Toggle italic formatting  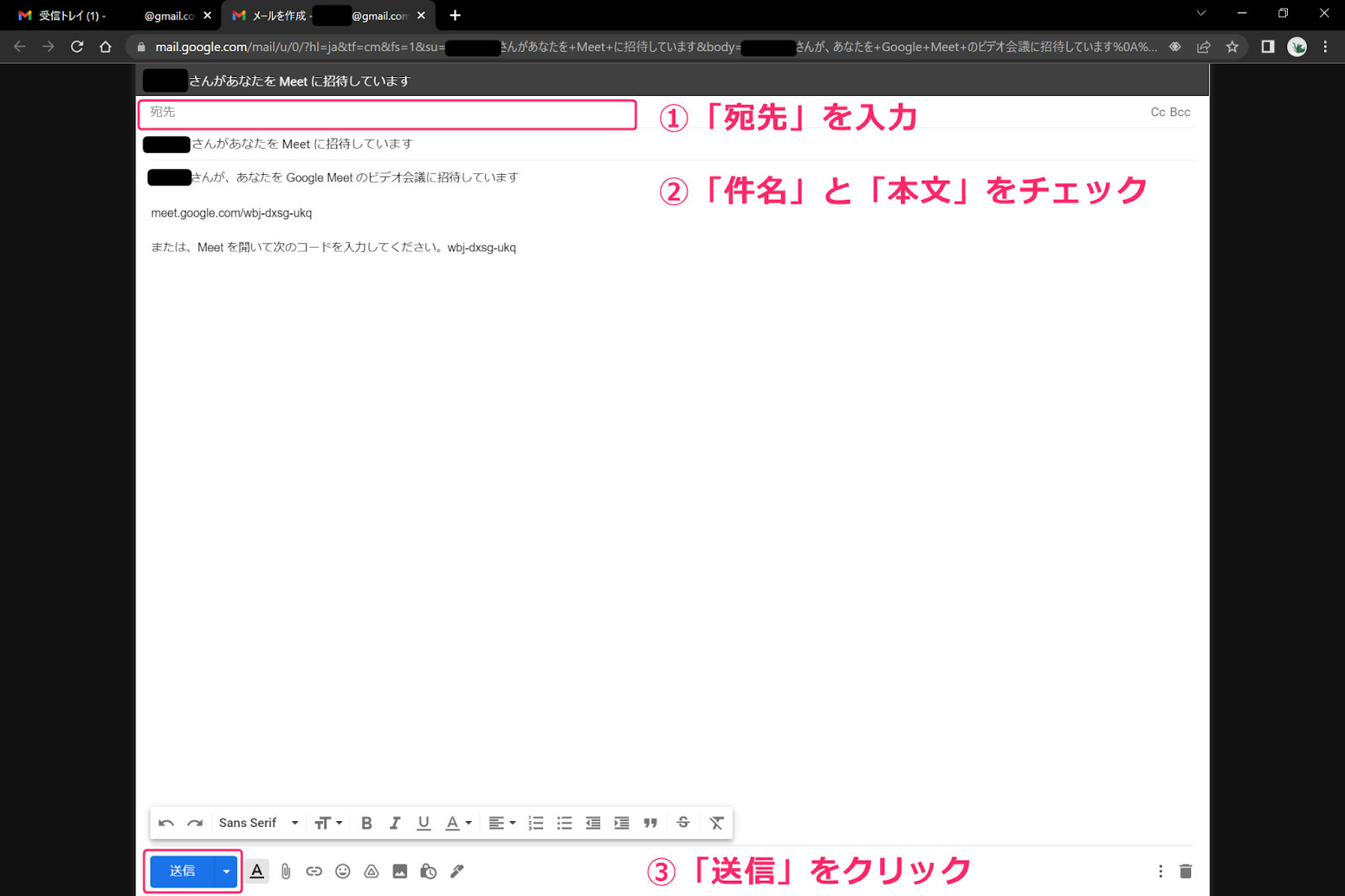pyautogui.click(x=395, y=823)
